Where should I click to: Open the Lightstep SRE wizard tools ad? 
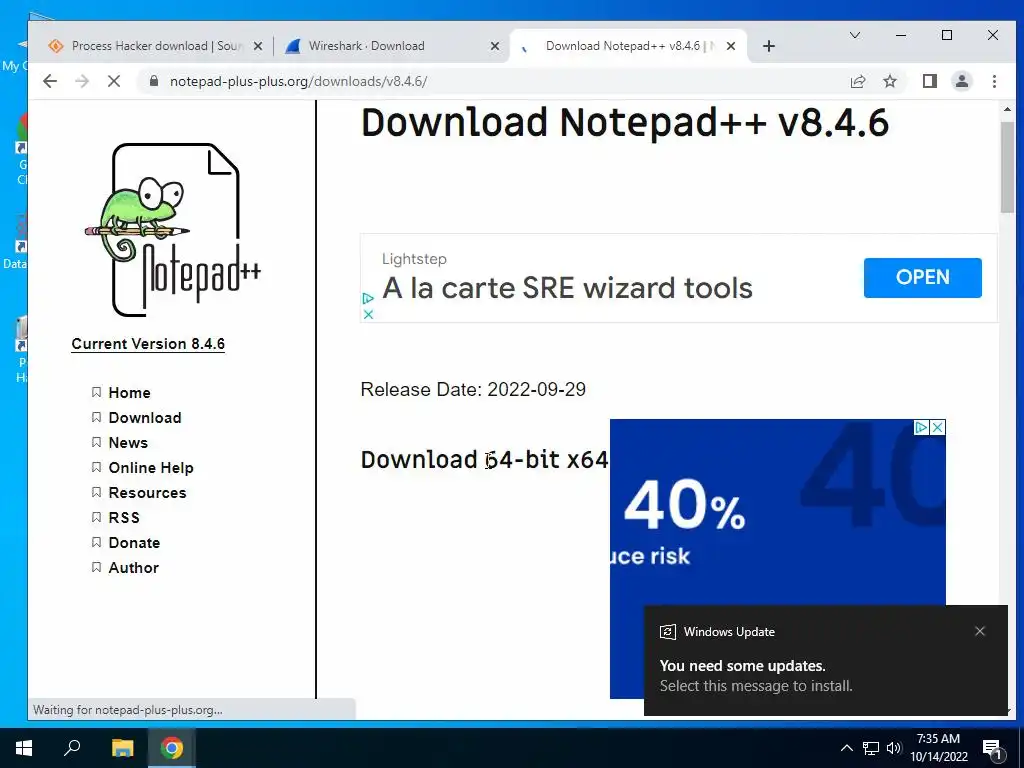coord(567,288)
